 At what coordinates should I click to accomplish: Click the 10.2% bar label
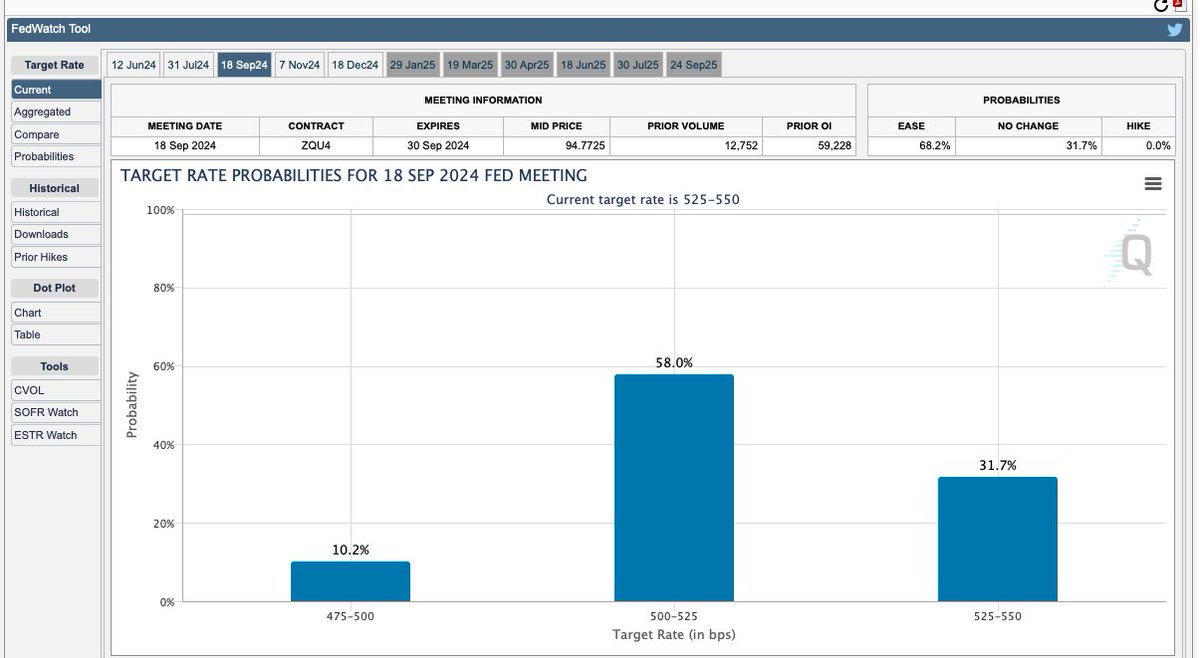350,550
